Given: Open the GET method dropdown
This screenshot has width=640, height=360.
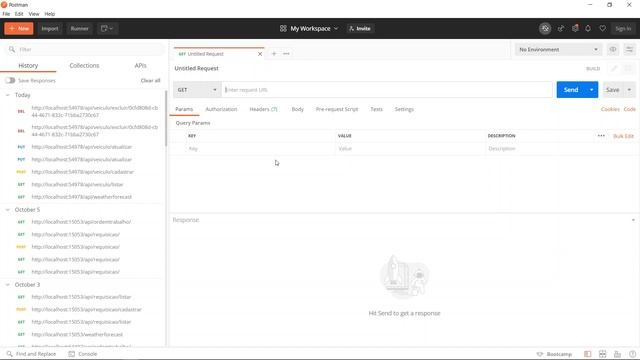Looking at the screenshot, I should click(198, 90).
